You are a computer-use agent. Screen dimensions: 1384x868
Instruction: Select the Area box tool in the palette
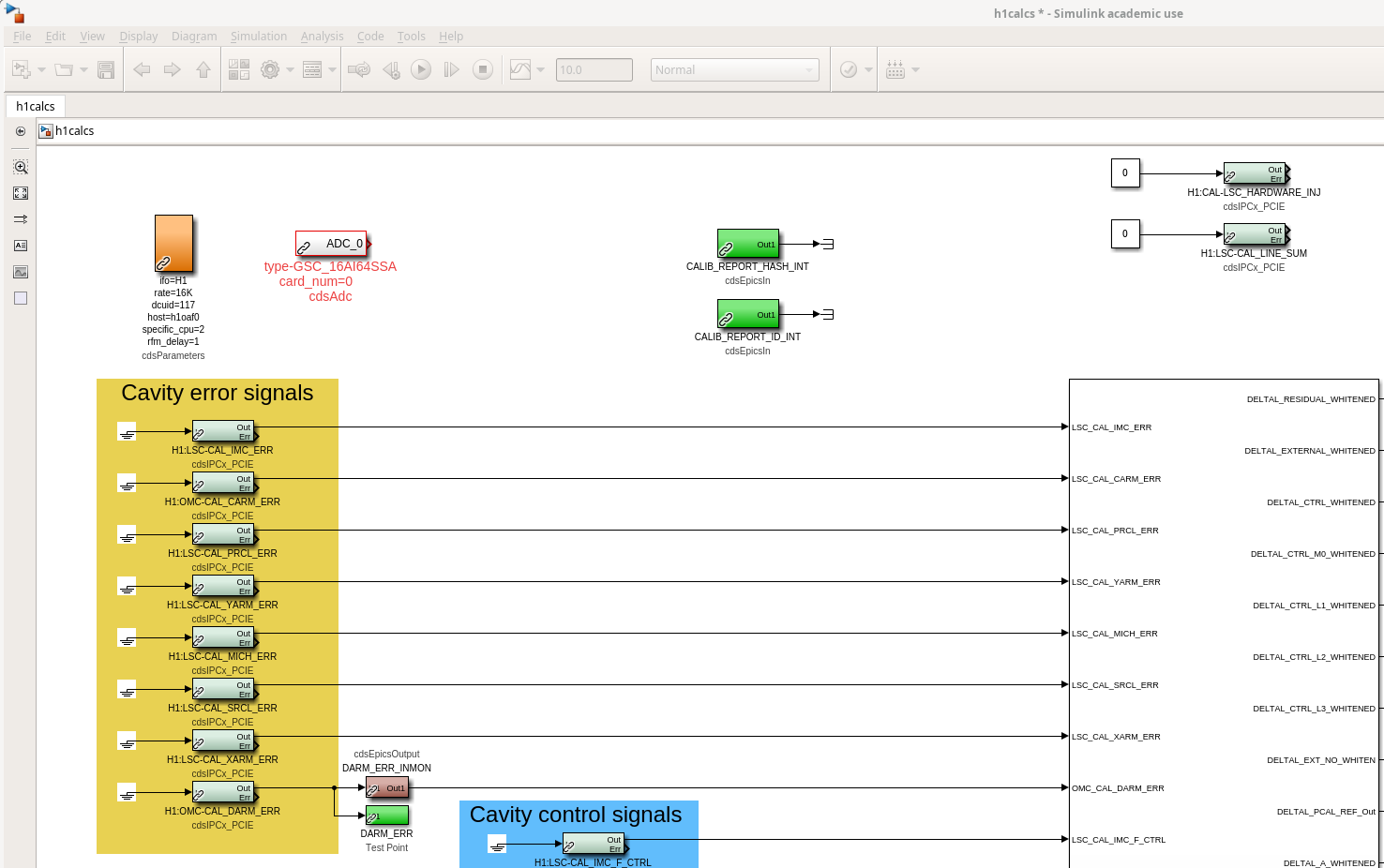(21, 298)
